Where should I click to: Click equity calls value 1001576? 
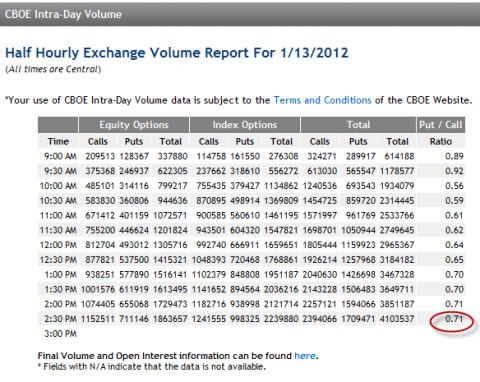pyautogui.click(x=98, y=289)
